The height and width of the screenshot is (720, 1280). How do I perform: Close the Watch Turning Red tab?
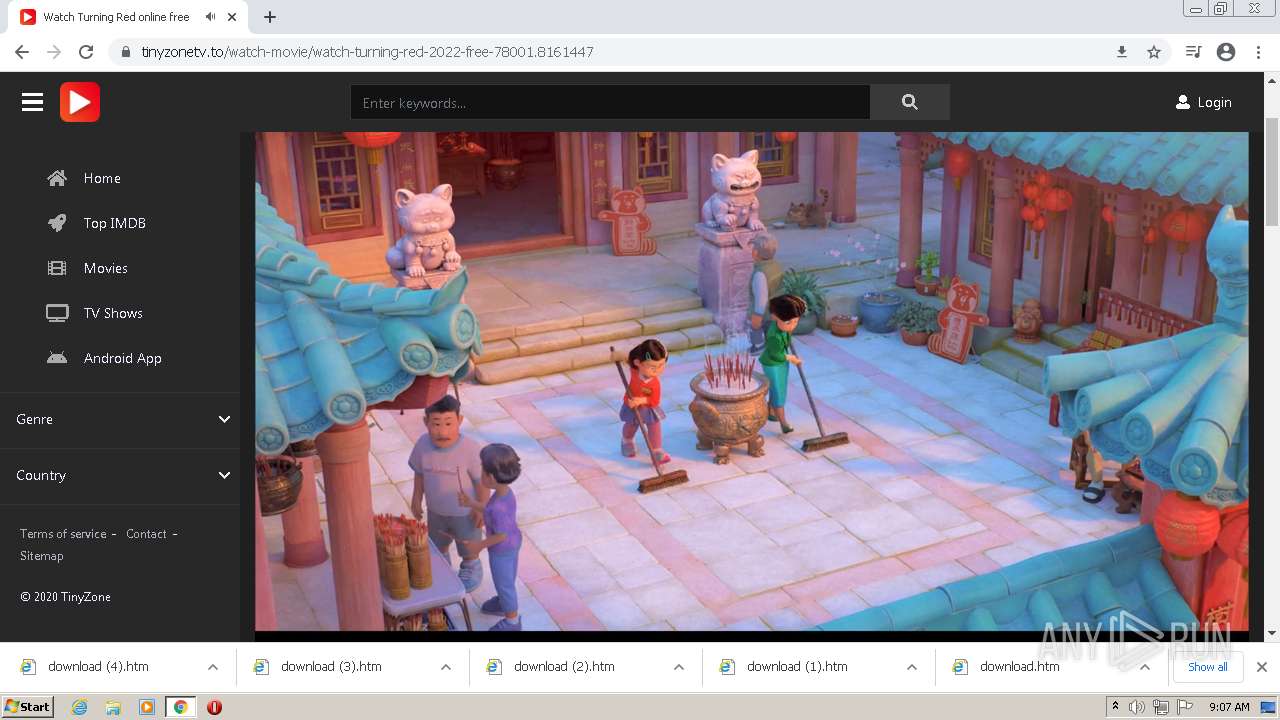click(232, 17)
